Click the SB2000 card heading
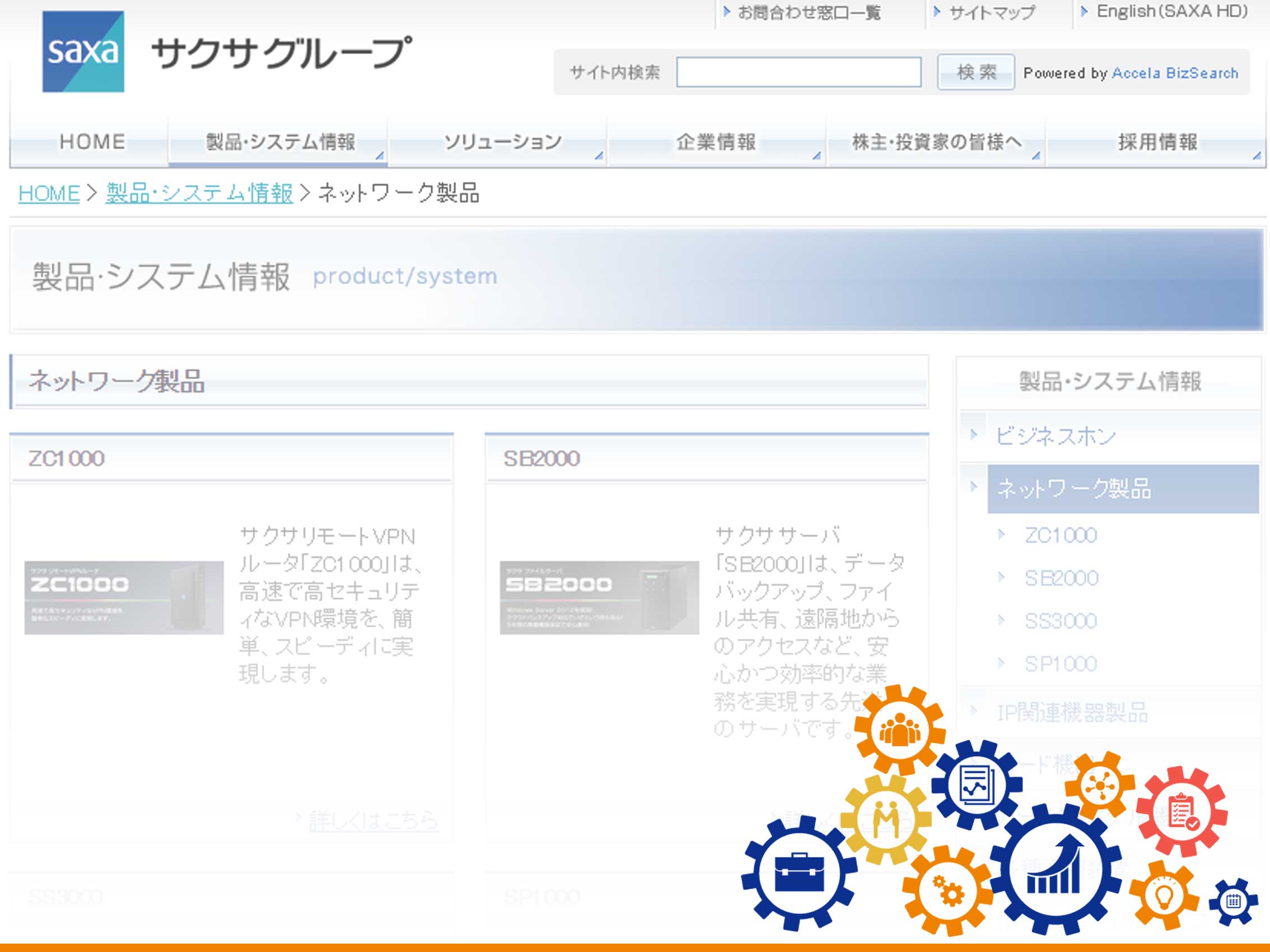This screenshot has width=1270, height=952. (x=541, y=458)
